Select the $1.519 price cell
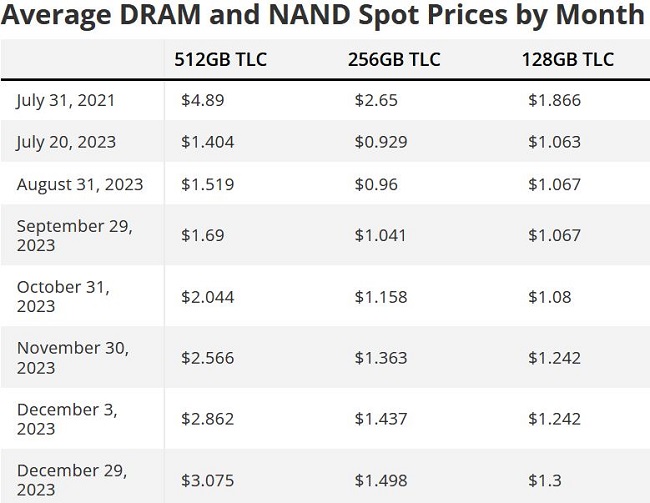 [207, 184]
